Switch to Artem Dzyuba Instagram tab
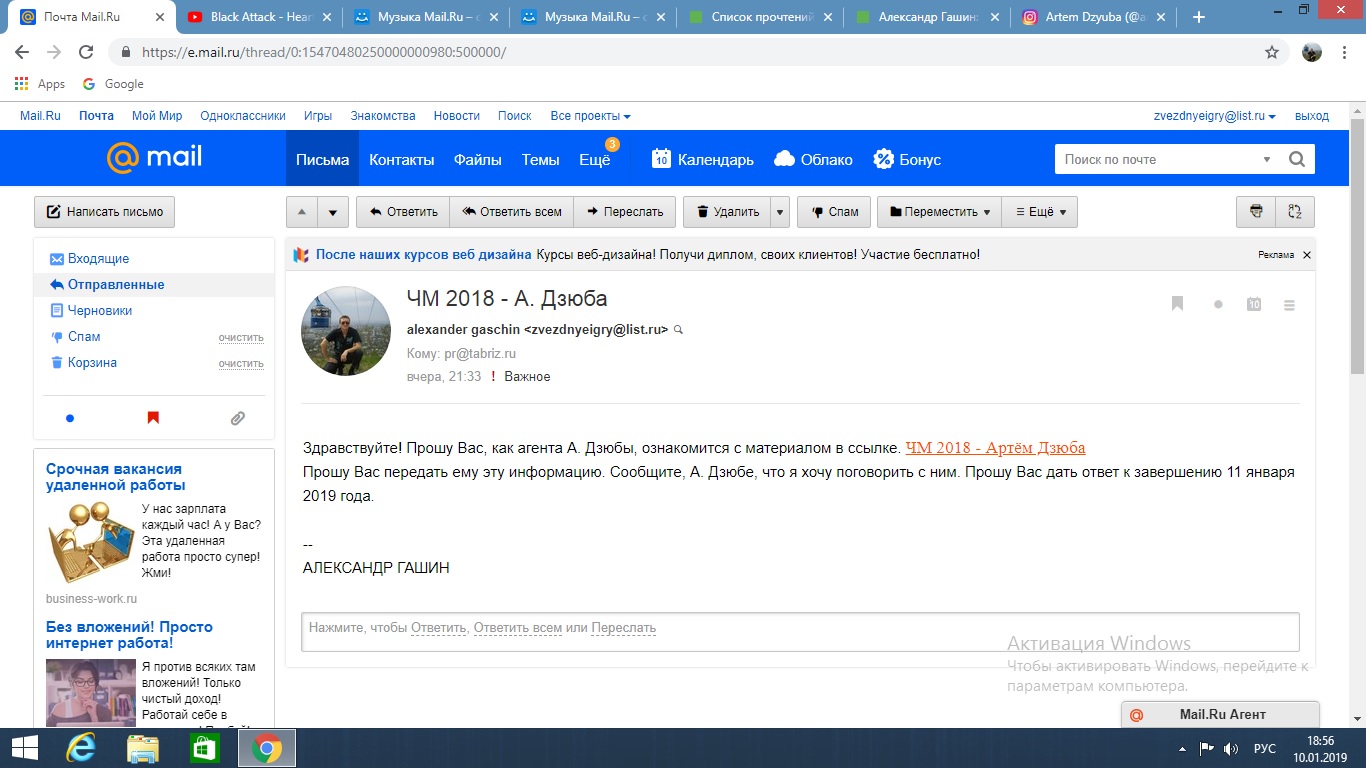The image size is (1366, 768). [1092, 17]
